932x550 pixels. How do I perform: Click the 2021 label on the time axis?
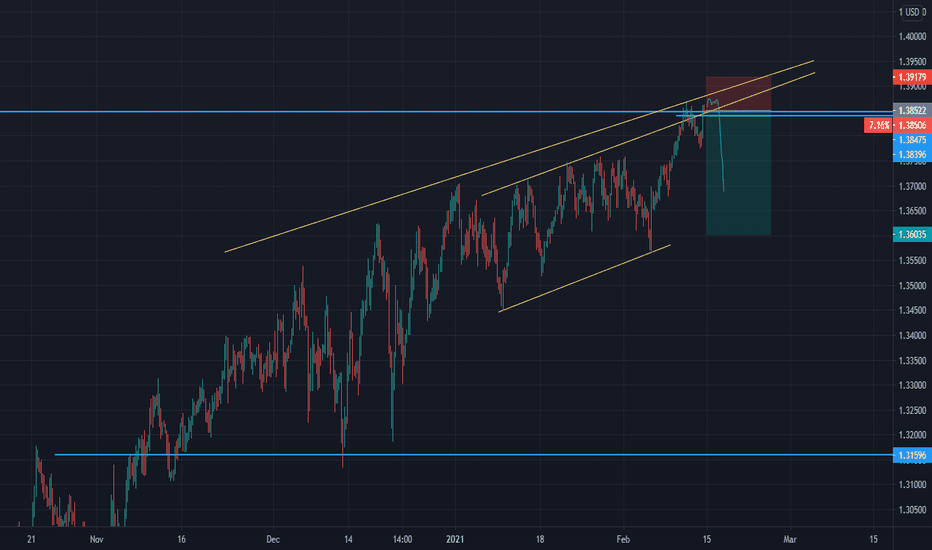coord(455,540)
